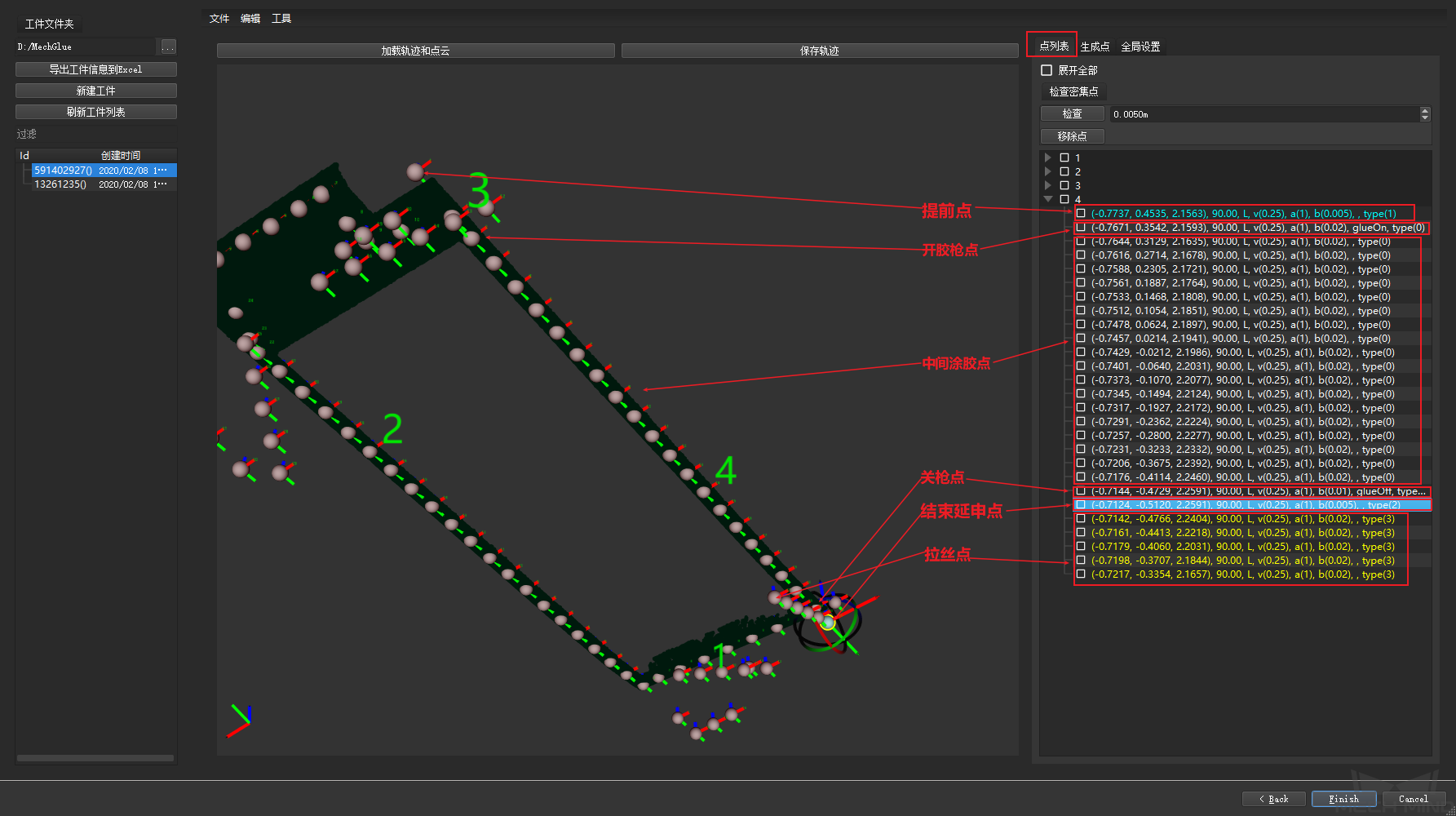This screenshot has height=816, width=1456.
Task: Click the folder browse '...' button
Action: [x=168, y=47]
